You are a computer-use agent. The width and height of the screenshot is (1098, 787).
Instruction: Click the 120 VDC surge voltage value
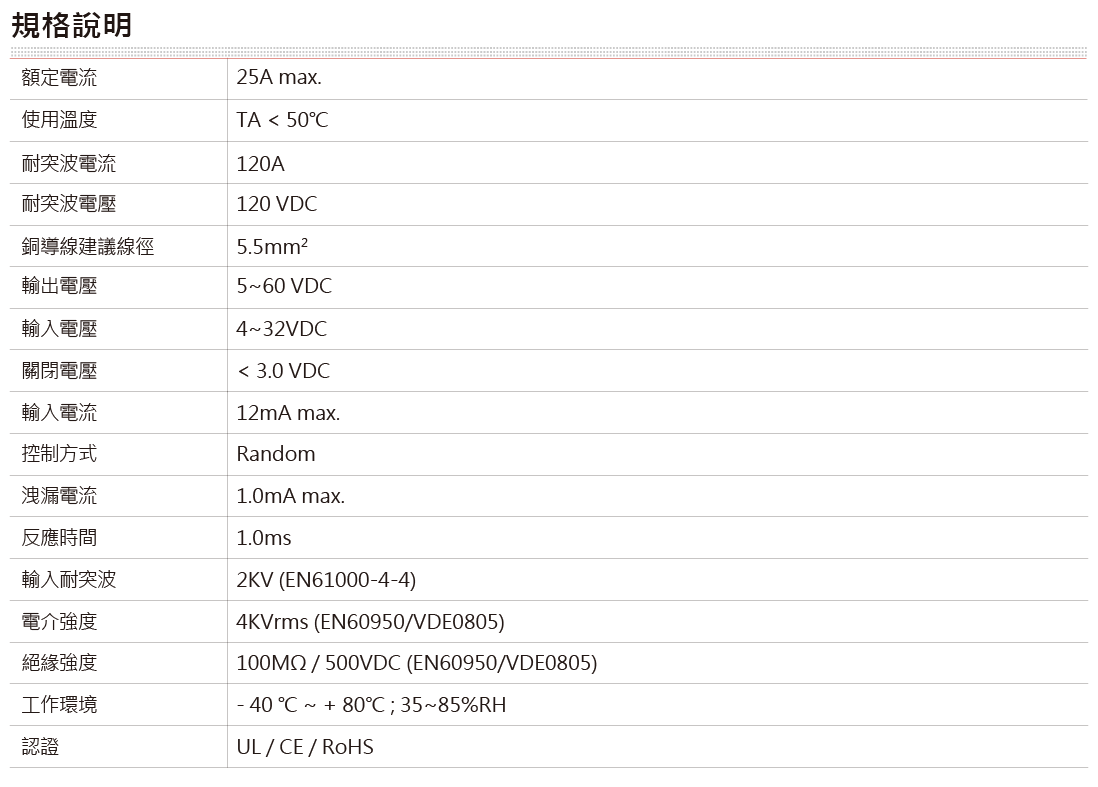point(276,204)
